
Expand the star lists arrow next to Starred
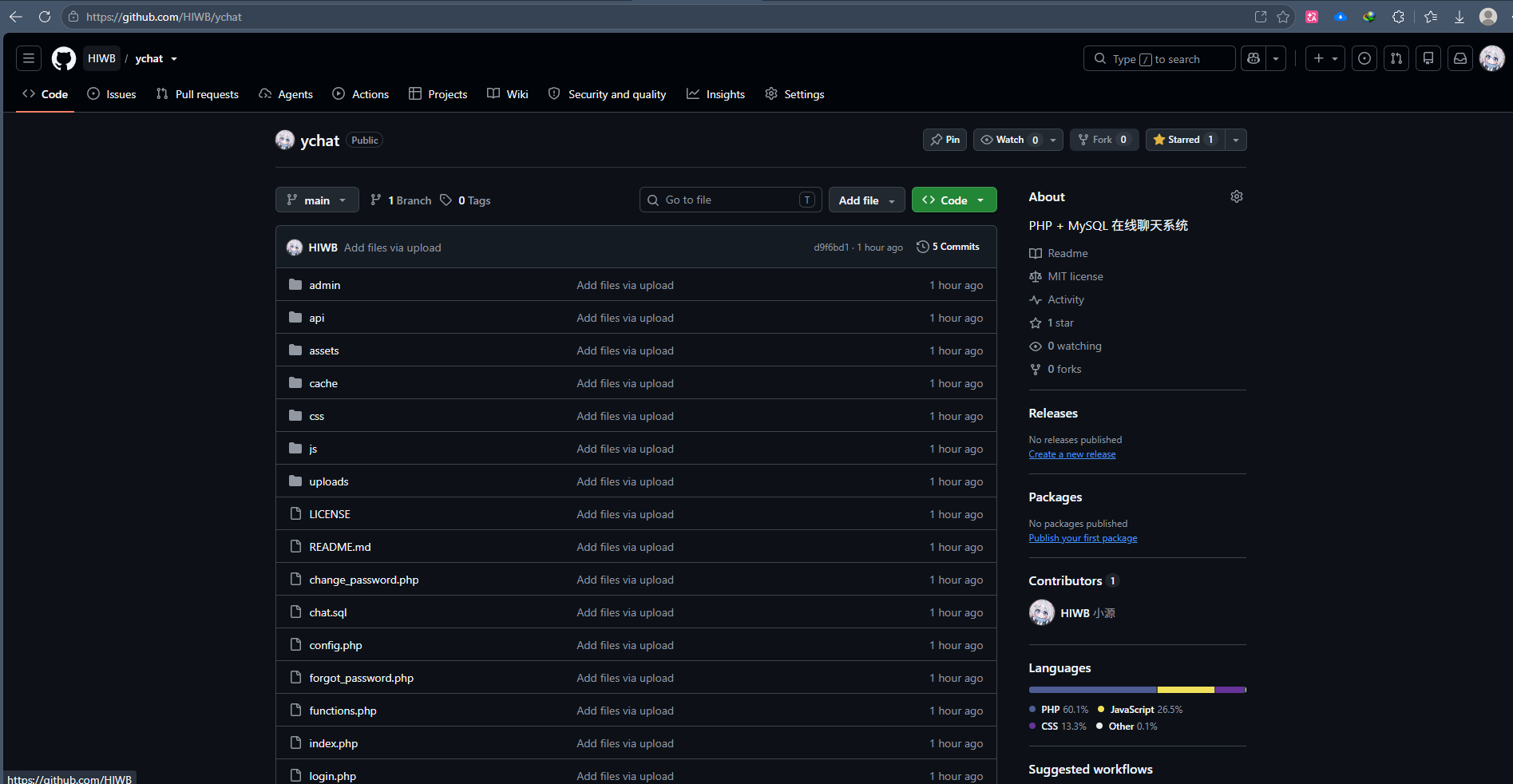pyautogui.click(x=1236, y=140)
